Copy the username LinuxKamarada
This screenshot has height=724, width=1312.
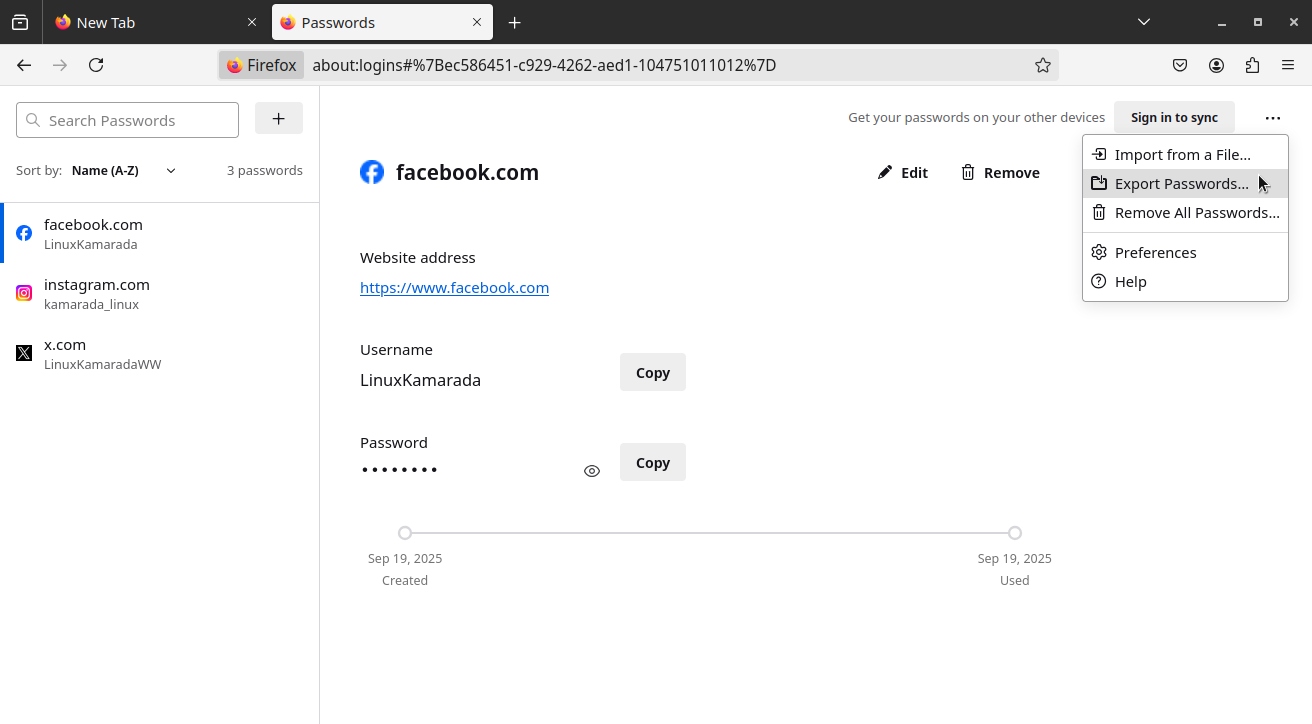653,372
